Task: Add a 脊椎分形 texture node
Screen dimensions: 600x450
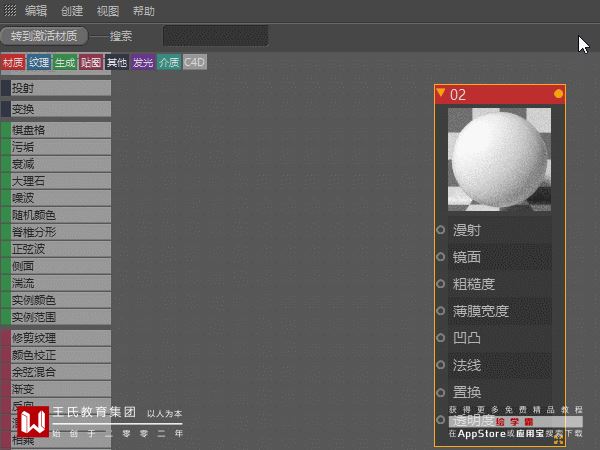Action: 56,232
